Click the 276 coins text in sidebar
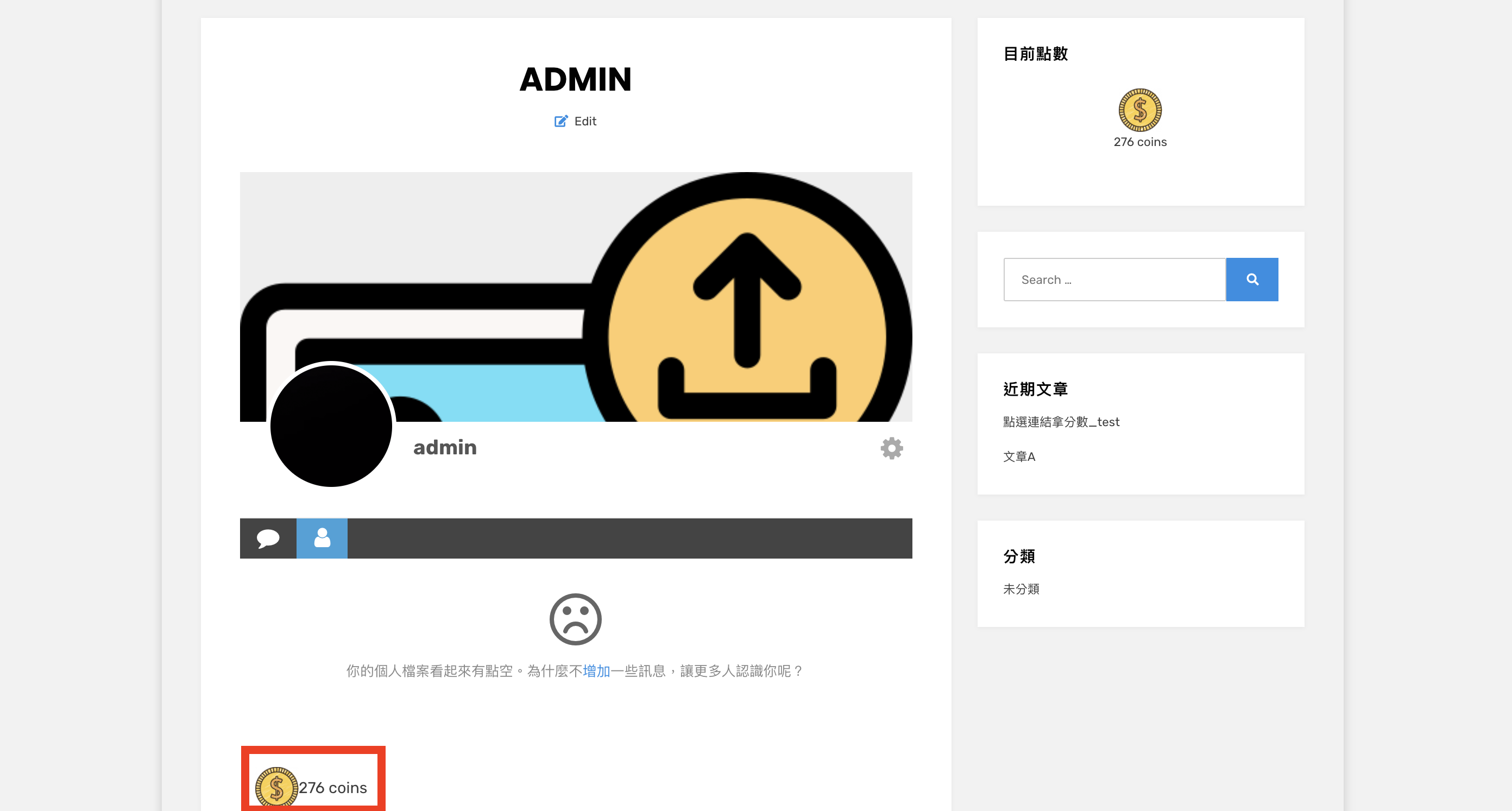This screenshot has height=811, width=1512. click(x=1140, y=142)
